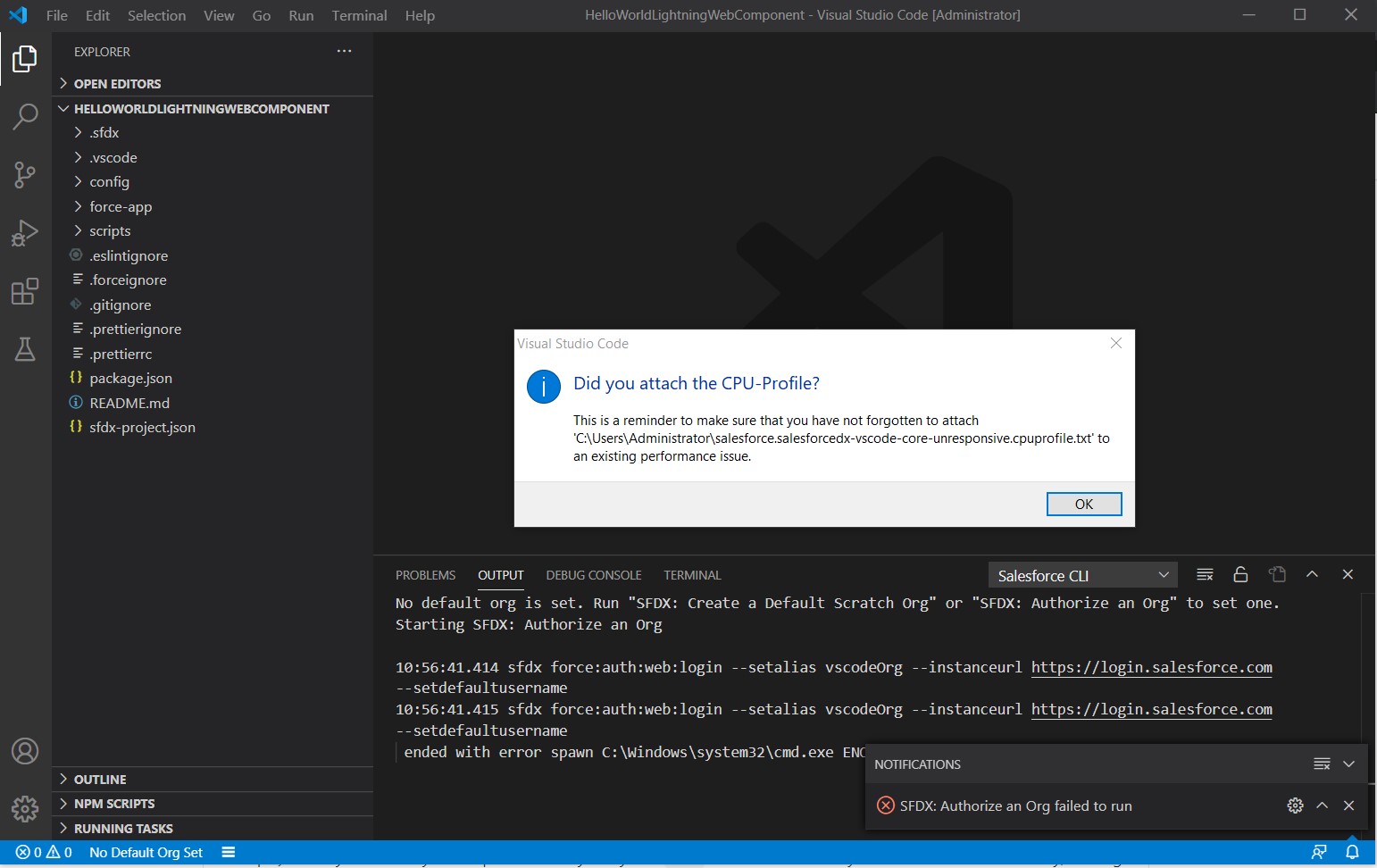Maximize the panel with the chevron
This screenshot has width=1377, height=868.
click(x=1312, y=574)
